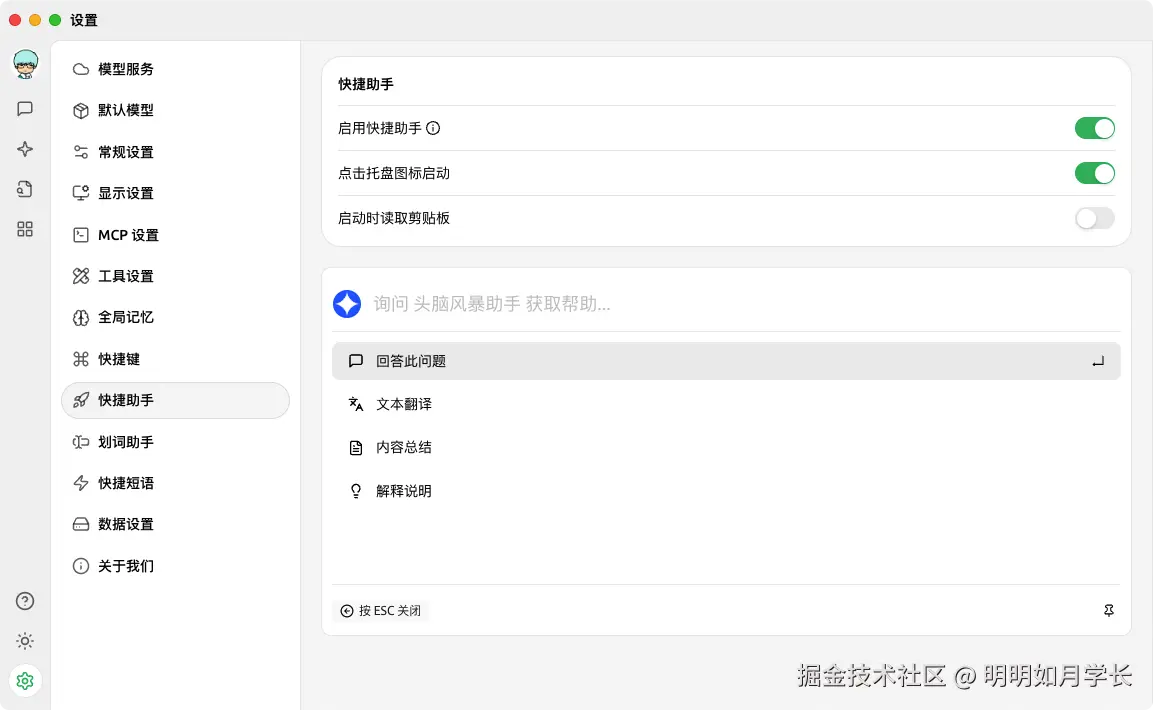Screen dimensions: 1153x710
Task: Go to 默认模型 settings
Action: click(x=175, y=110)
